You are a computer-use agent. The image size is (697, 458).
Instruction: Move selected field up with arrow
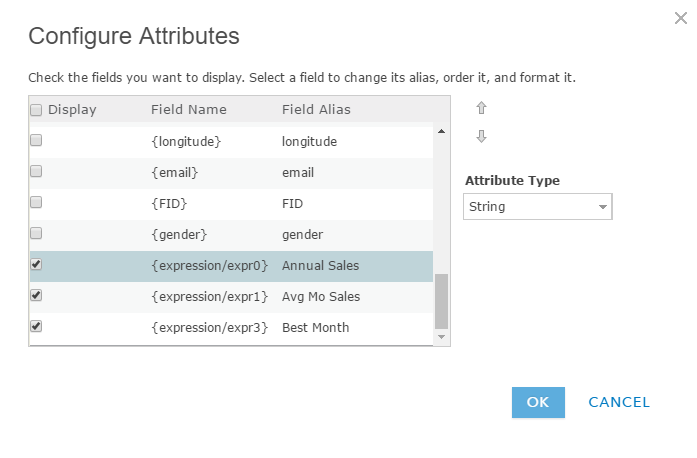(x=481, y=108)
